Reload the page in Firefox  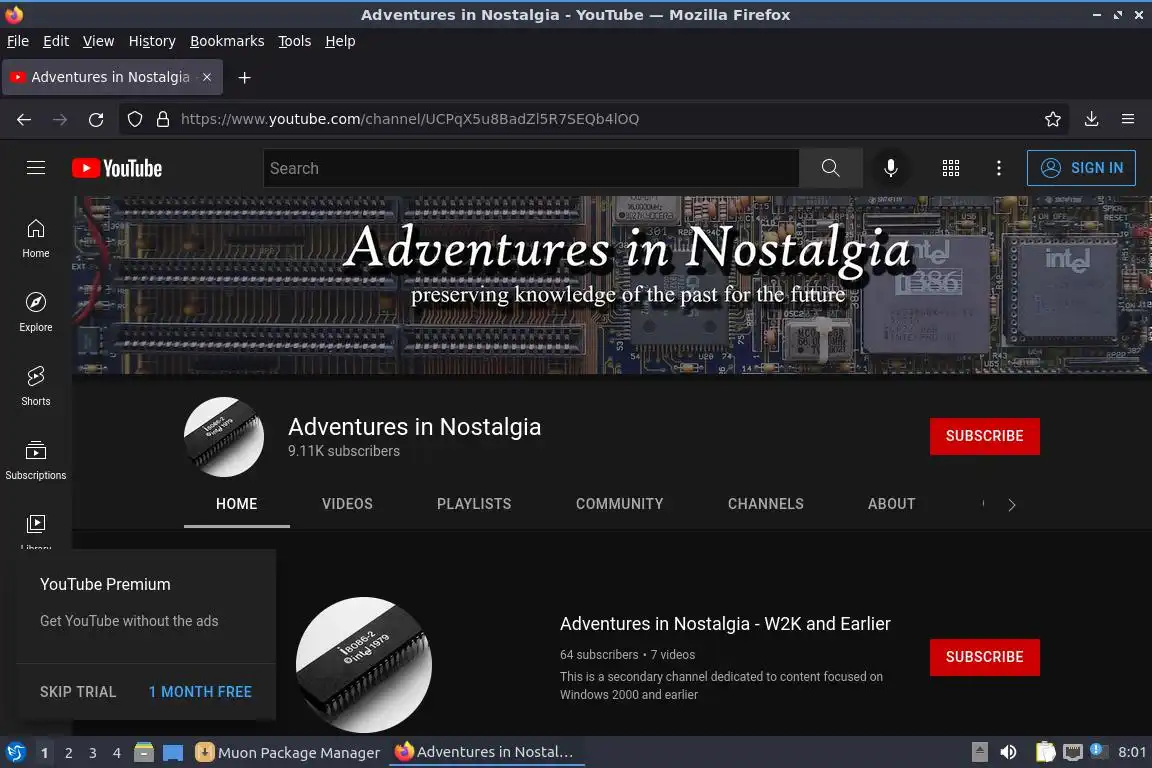96,119
